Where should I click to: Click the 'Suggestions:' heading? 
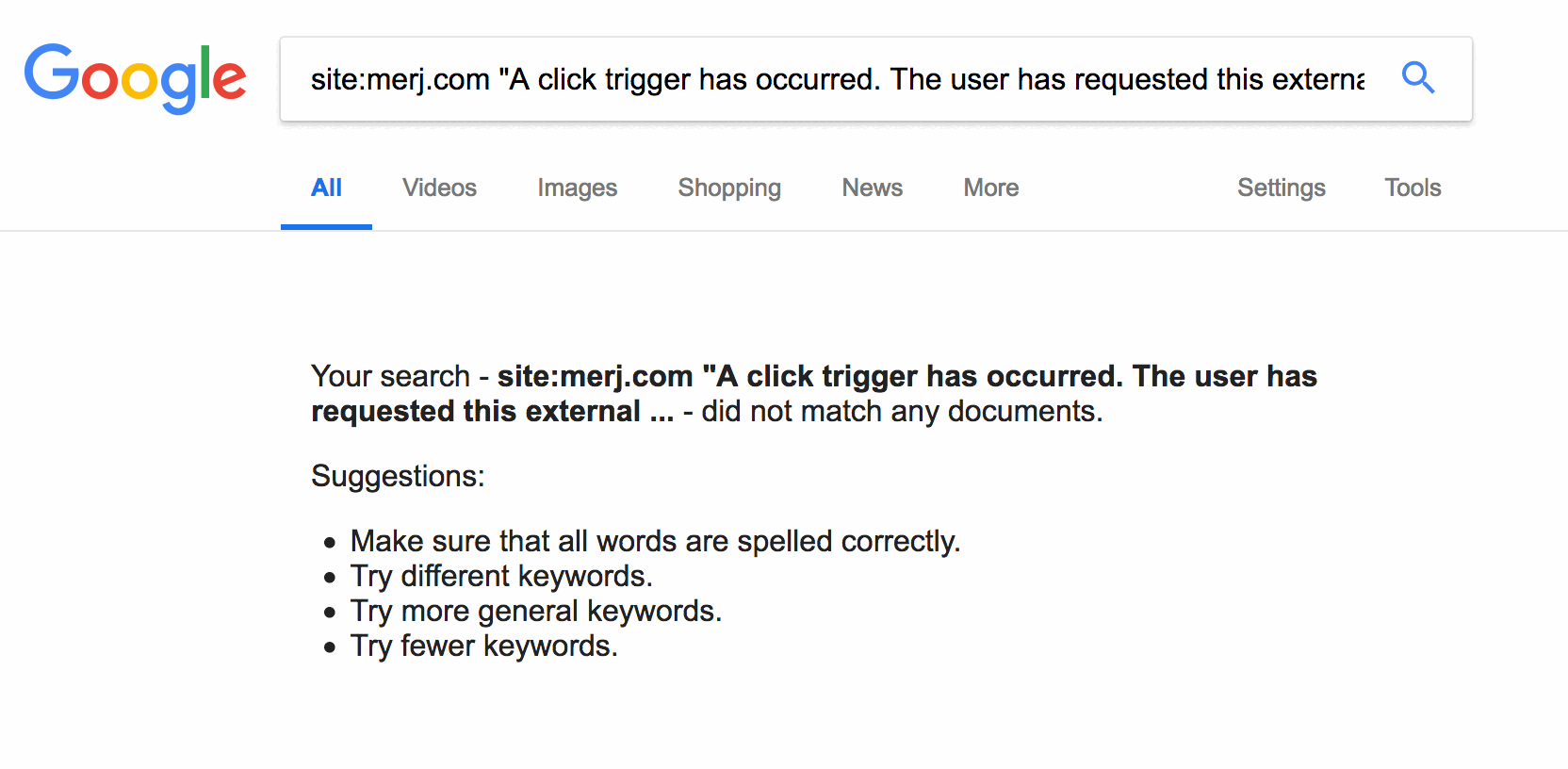point(398,476)
